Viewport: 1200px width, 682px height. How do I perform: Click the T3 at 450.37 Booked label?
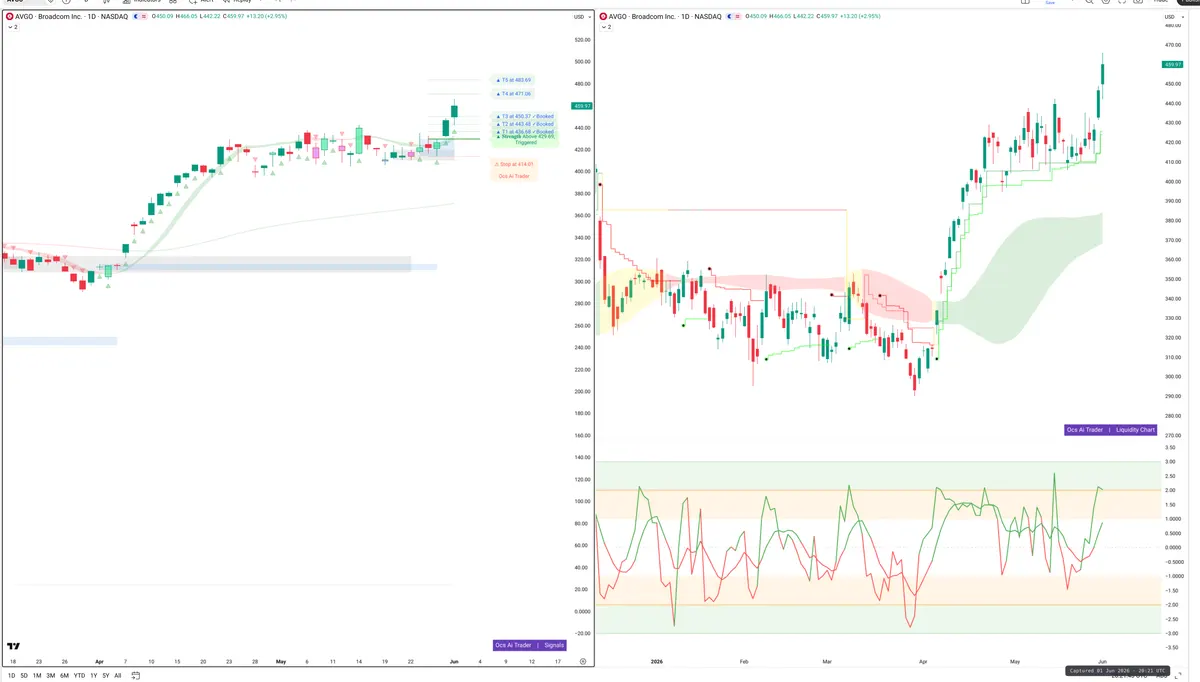tap(525, 116)
